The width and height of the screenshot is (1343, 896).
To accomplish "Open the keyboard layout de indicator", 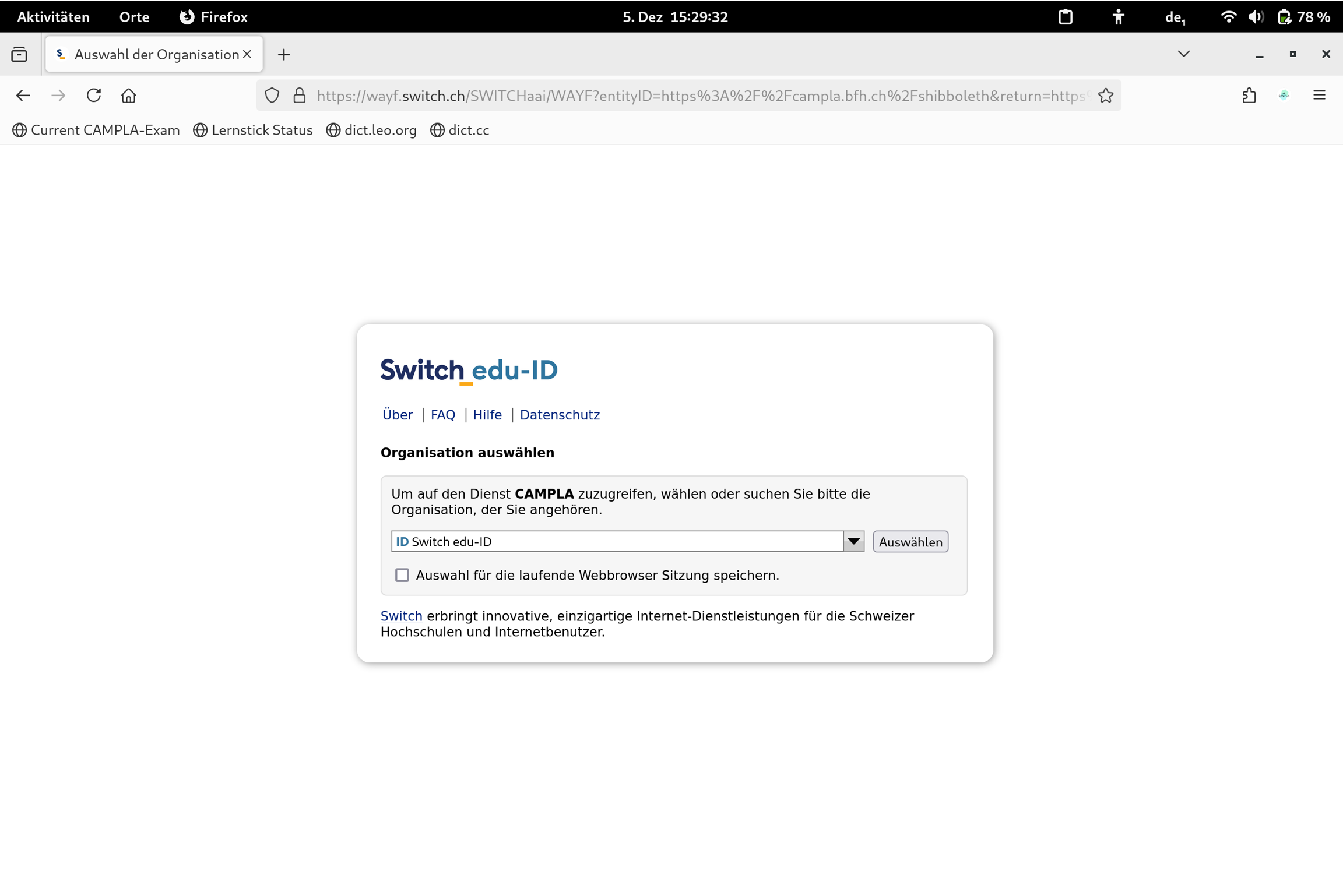I will point(1175,17).
